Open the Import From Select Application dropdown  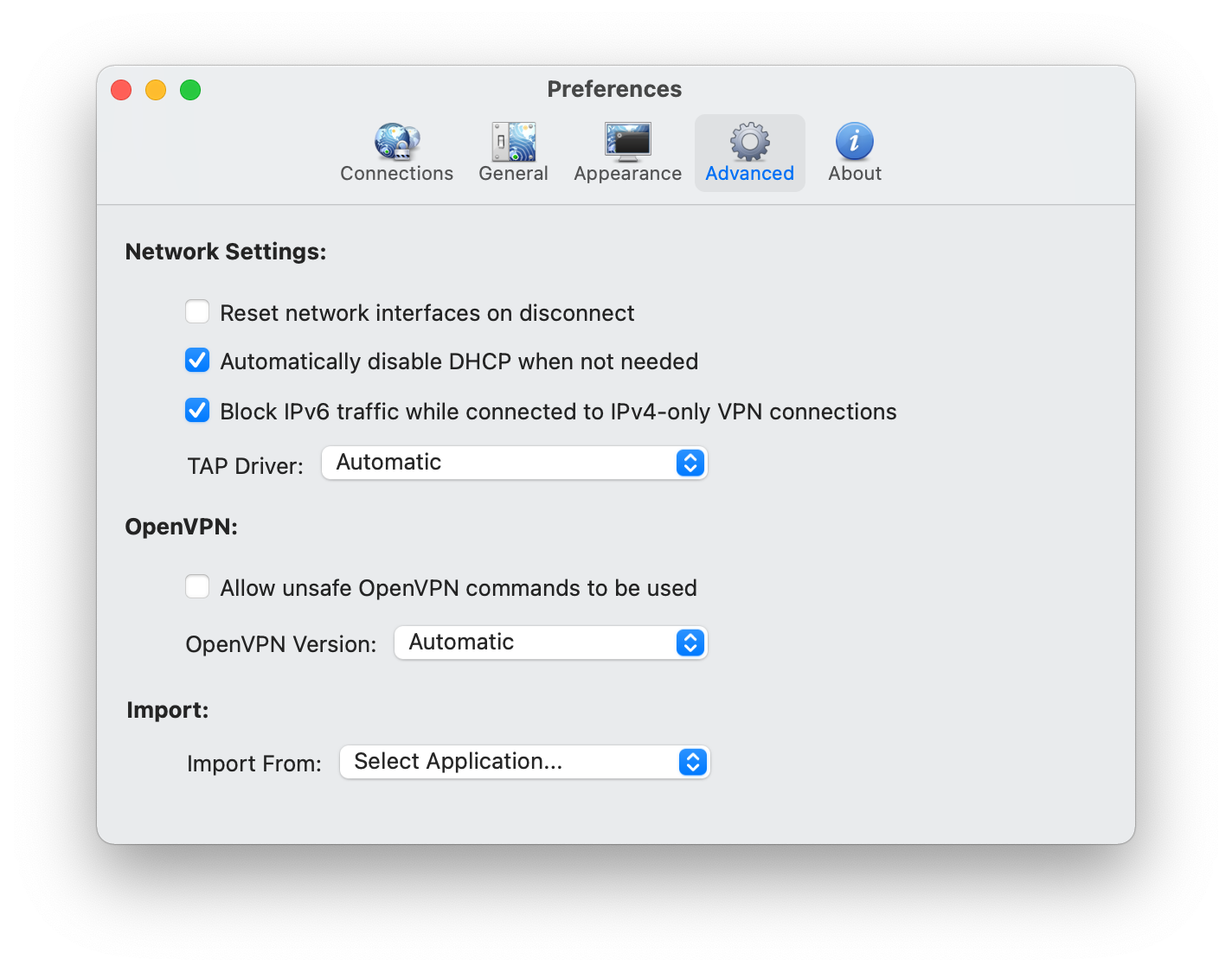click(525, 762)
